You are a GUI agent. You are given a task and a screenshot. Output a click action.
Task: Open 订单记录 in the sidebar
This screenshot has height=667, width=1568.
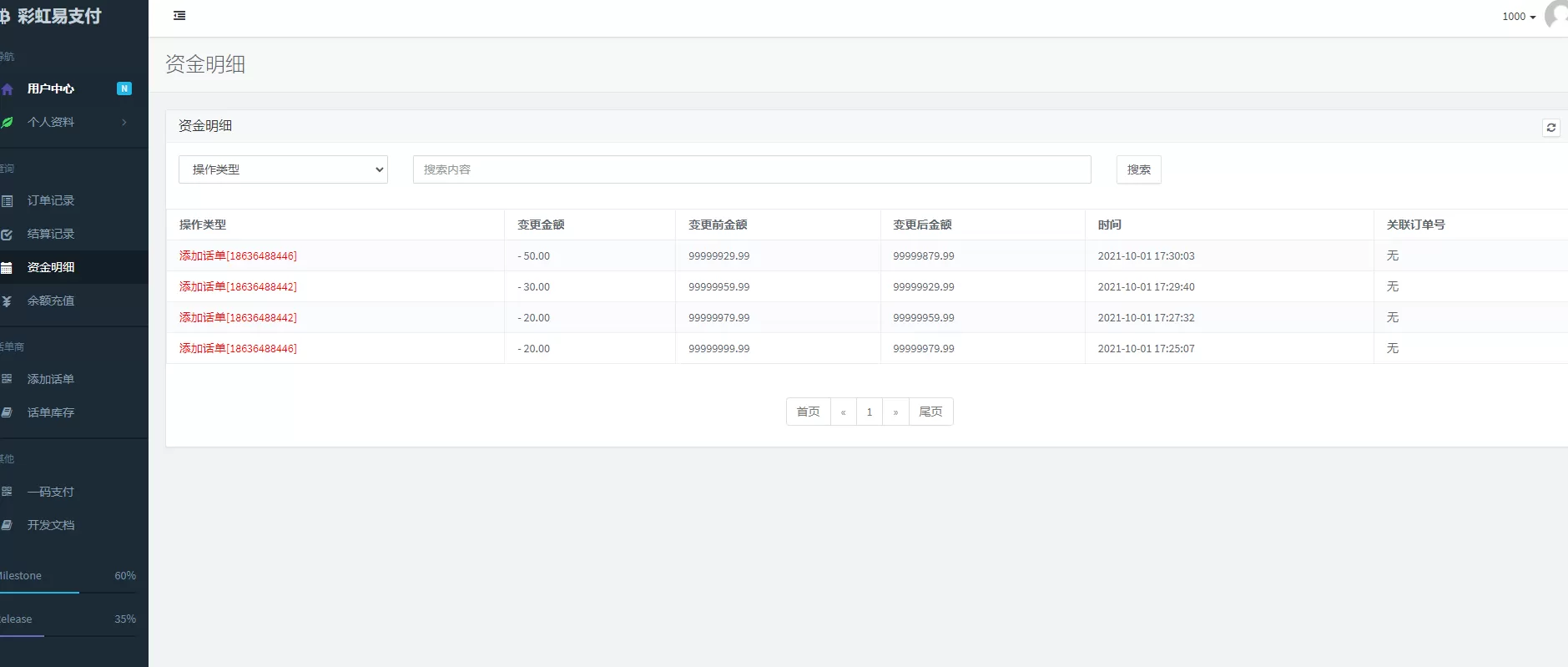tap(51, 200)
